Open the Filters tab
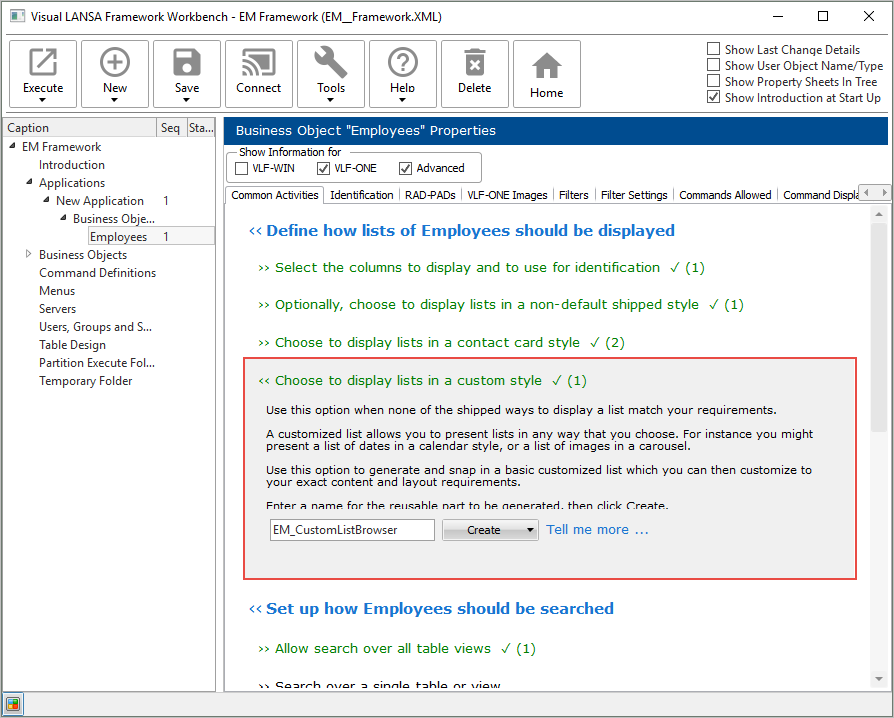The height and width of the screenshot is (718, 894). [574, 195]
